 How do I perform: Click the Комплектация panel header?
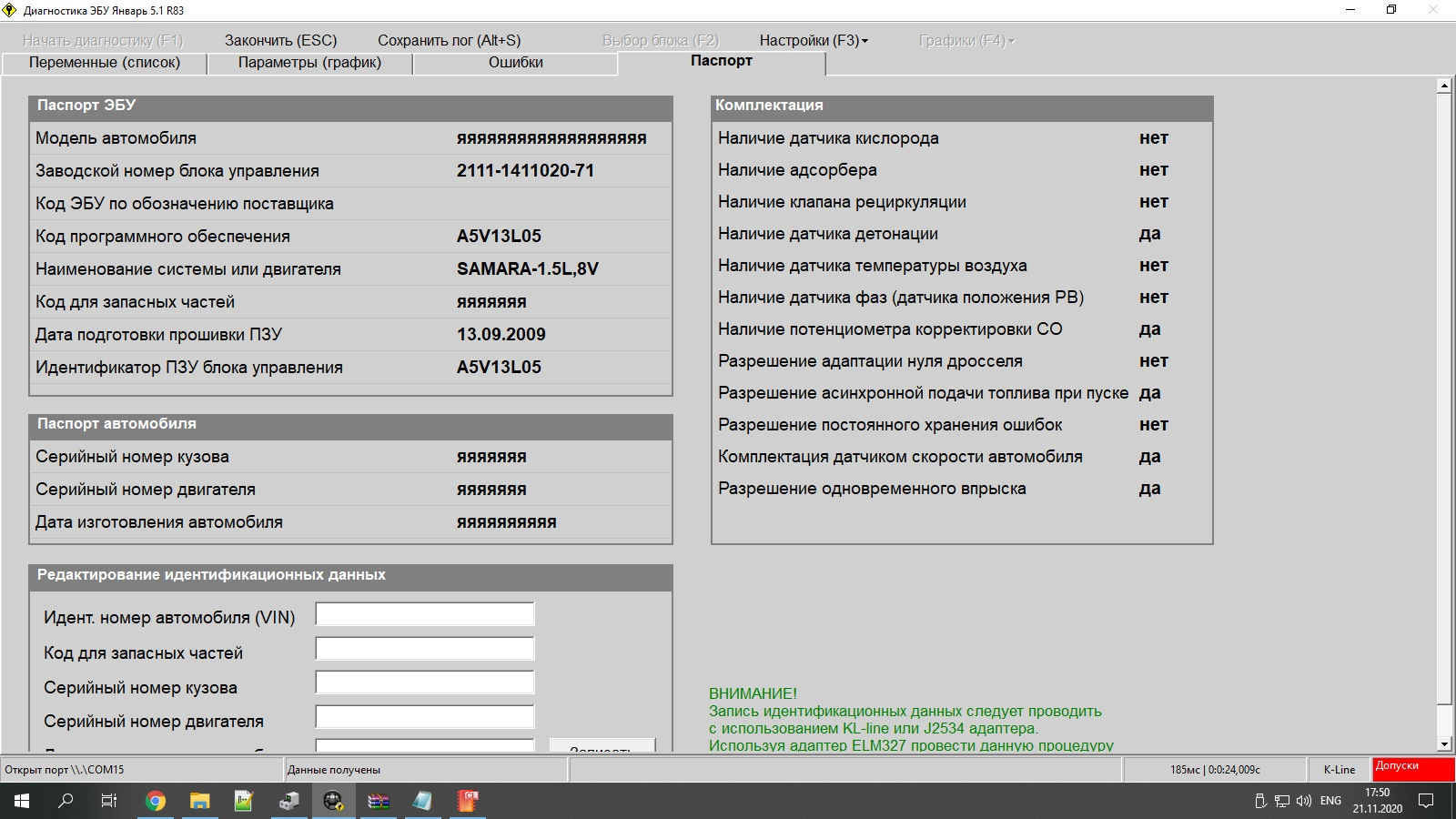coord(962,108)
